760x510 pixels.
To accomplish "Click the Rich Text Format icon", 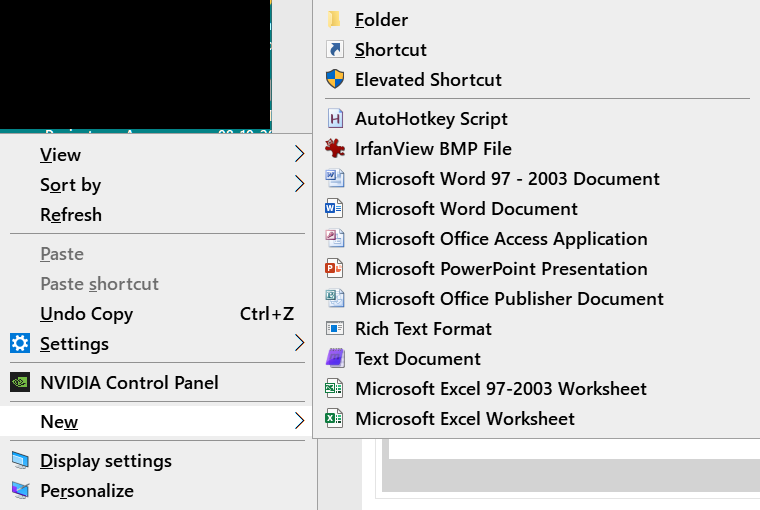I will 334,329.
